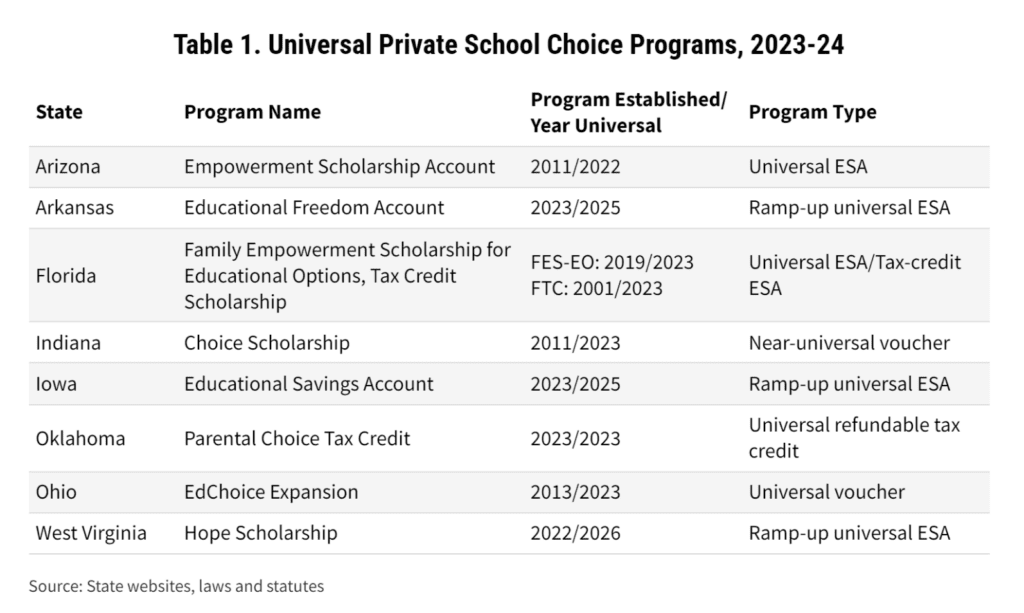Select Arkansas Educational Freedom Account cell

(x=314, y=208)
